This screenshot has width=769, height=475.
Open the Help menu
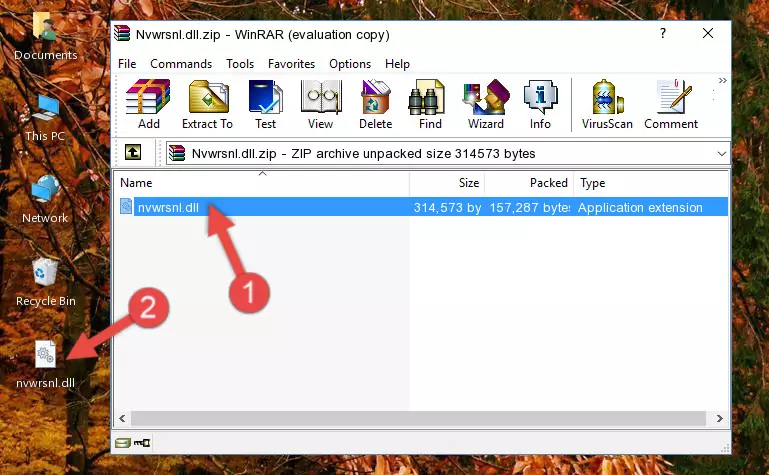pyautogui.click(x=397, y=64)
